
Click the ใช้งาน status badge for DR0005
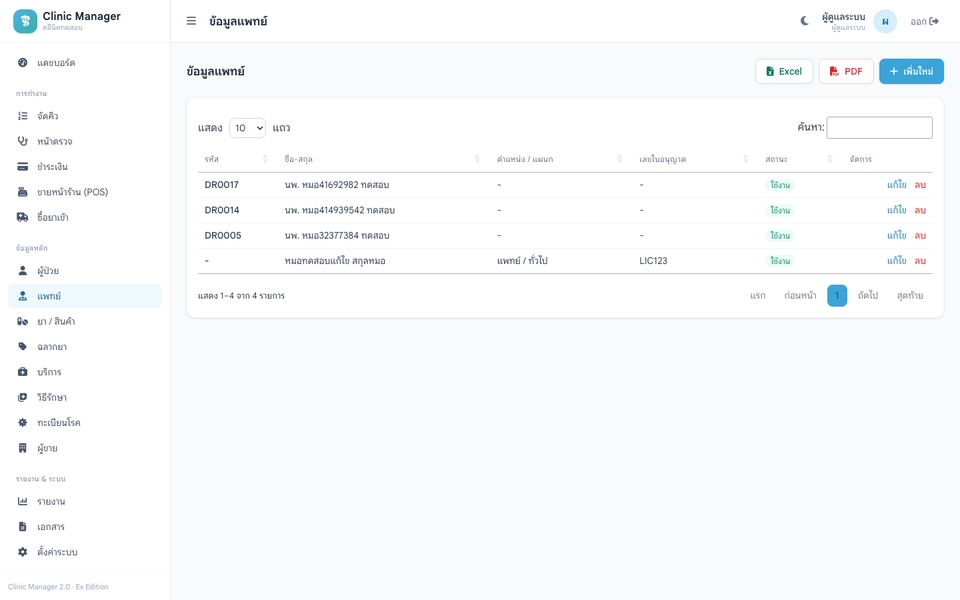[780, 235]
